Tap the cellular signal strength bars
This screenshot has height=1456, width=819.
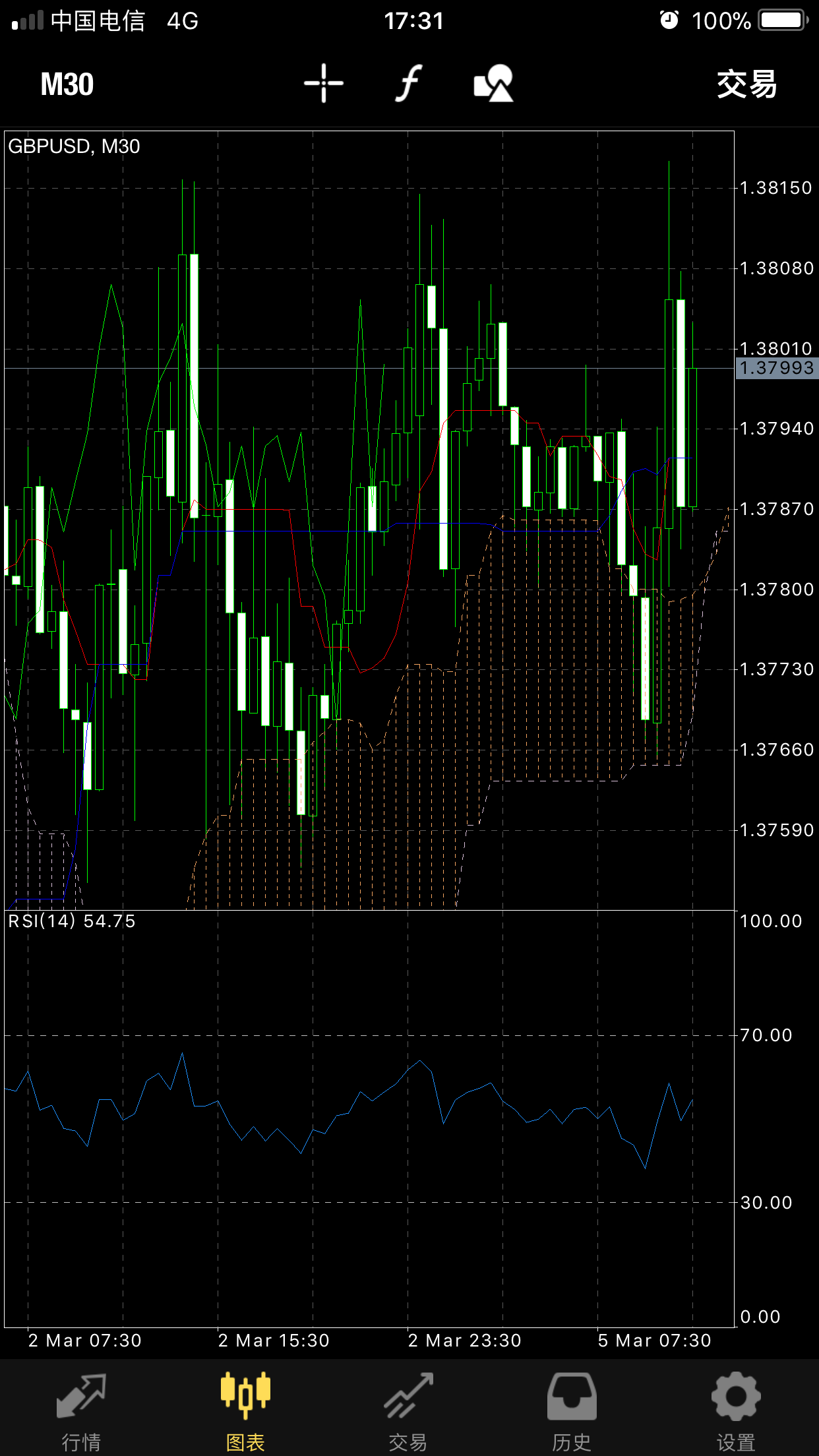[x=28, y=21]
